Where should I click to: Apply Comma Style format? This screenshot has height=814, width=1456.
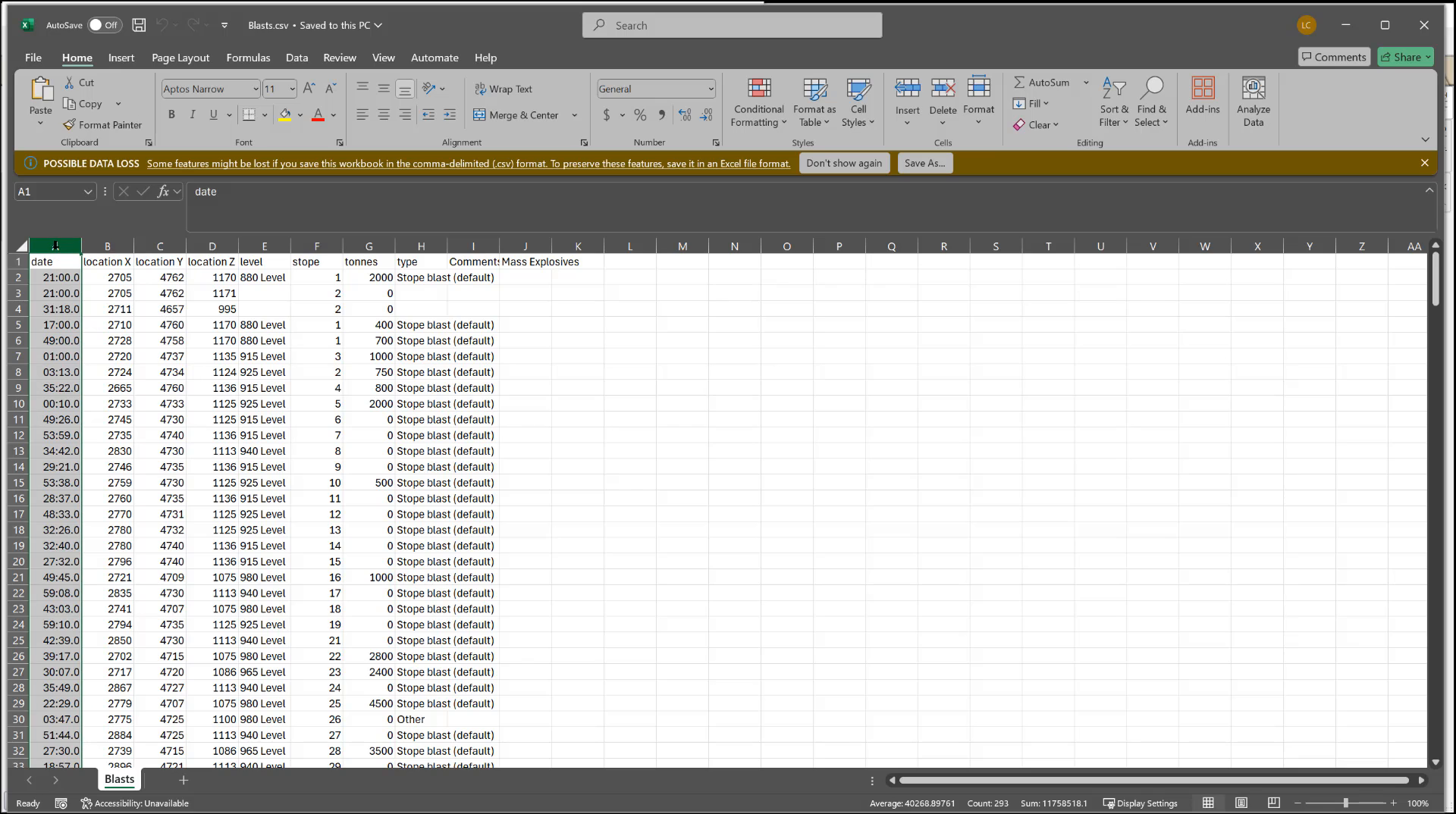tap(661, 114)
